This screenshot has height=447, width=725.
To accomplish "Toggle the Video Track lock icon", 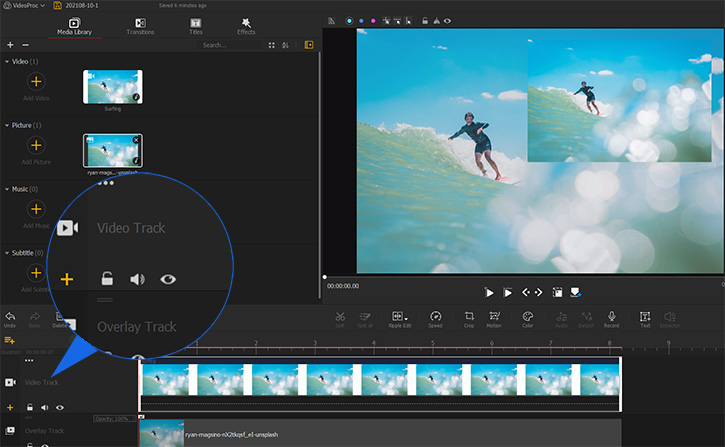I will pyautogui.click(x=30, y=408).
